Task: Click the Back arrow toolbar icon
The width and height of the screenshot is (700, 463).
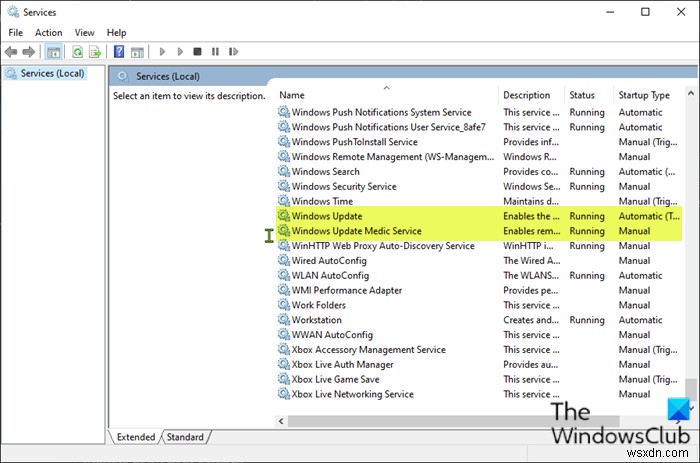Action: pos(11,52)
